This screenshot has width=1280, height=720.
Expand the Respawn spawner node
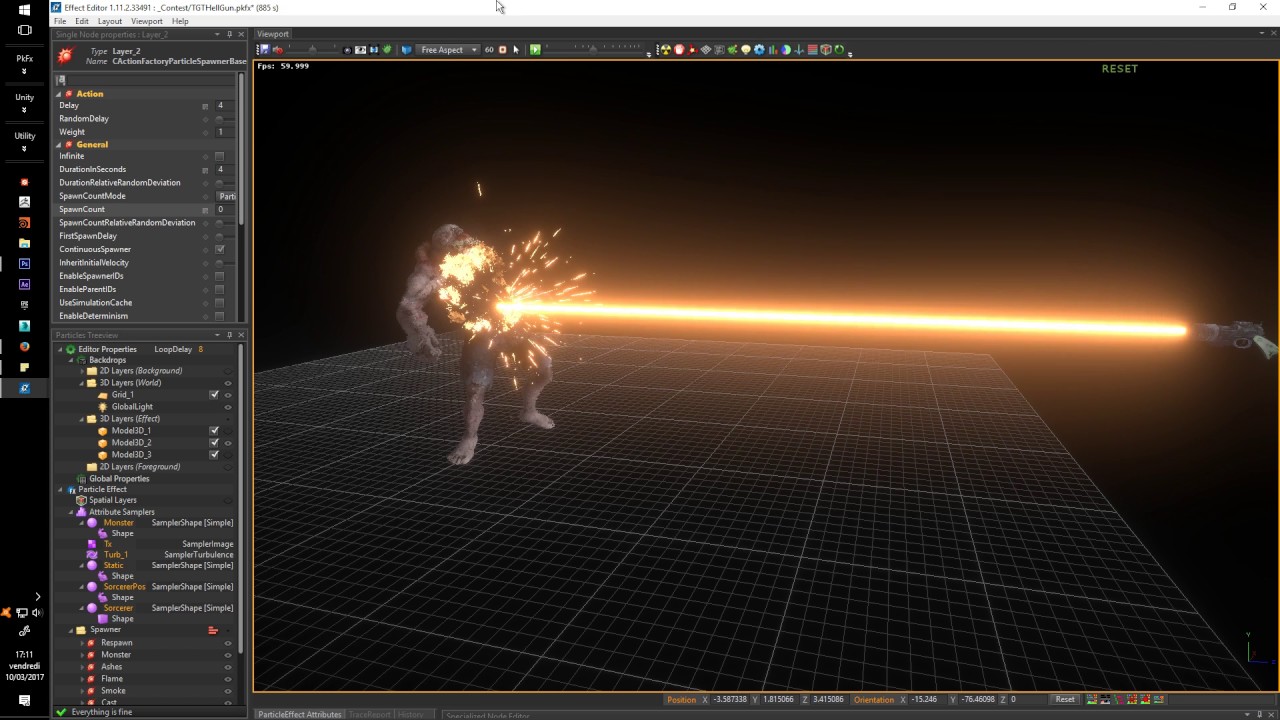point(82,643)
